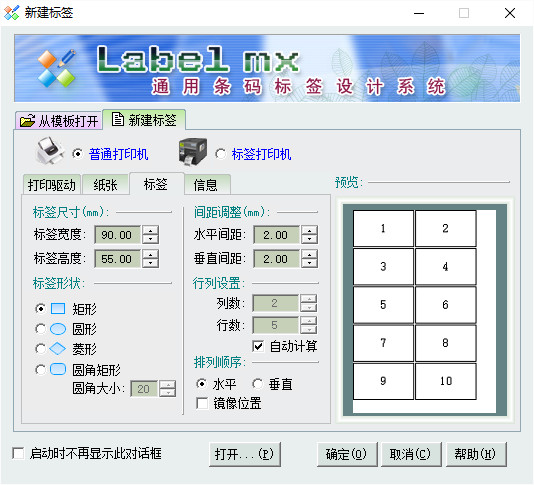This screenshot has width=534, height=485.
Task: Click the 标签高度 value field
Action: point(117,259)
